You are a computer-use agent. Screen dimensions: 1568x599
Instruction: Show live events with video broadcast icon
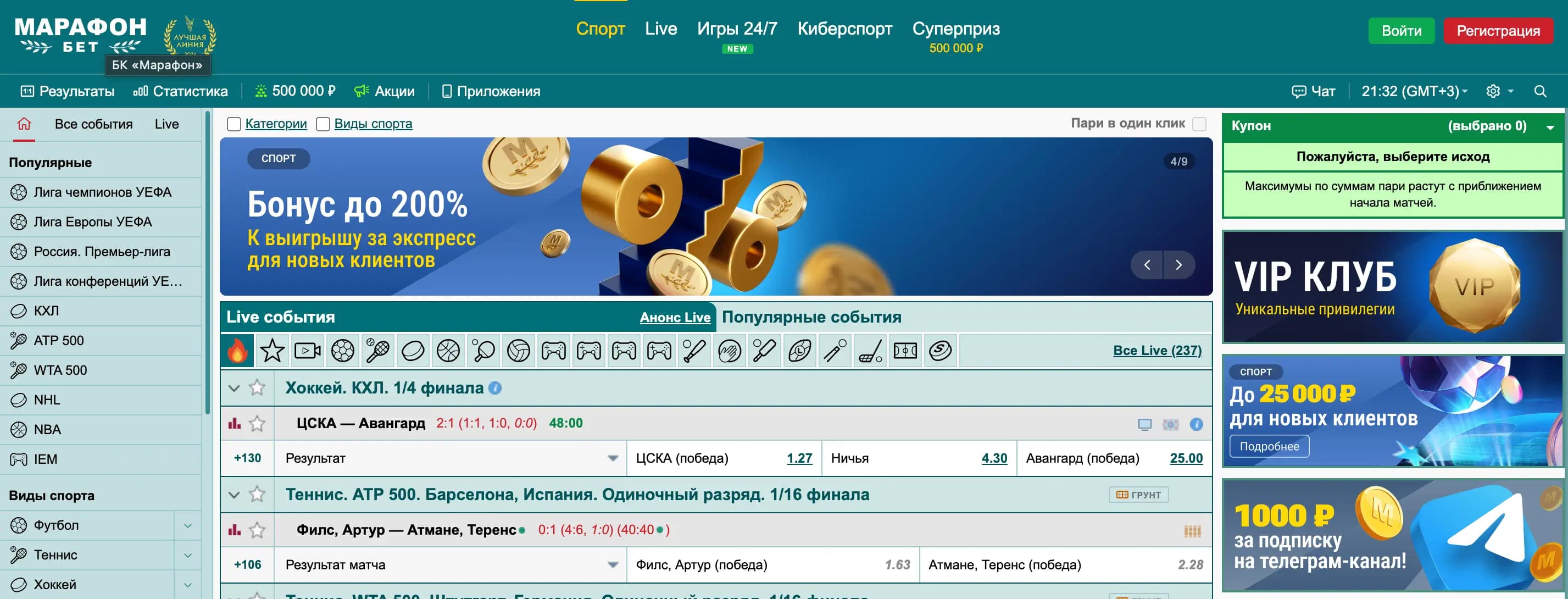(x=307, y=351)
